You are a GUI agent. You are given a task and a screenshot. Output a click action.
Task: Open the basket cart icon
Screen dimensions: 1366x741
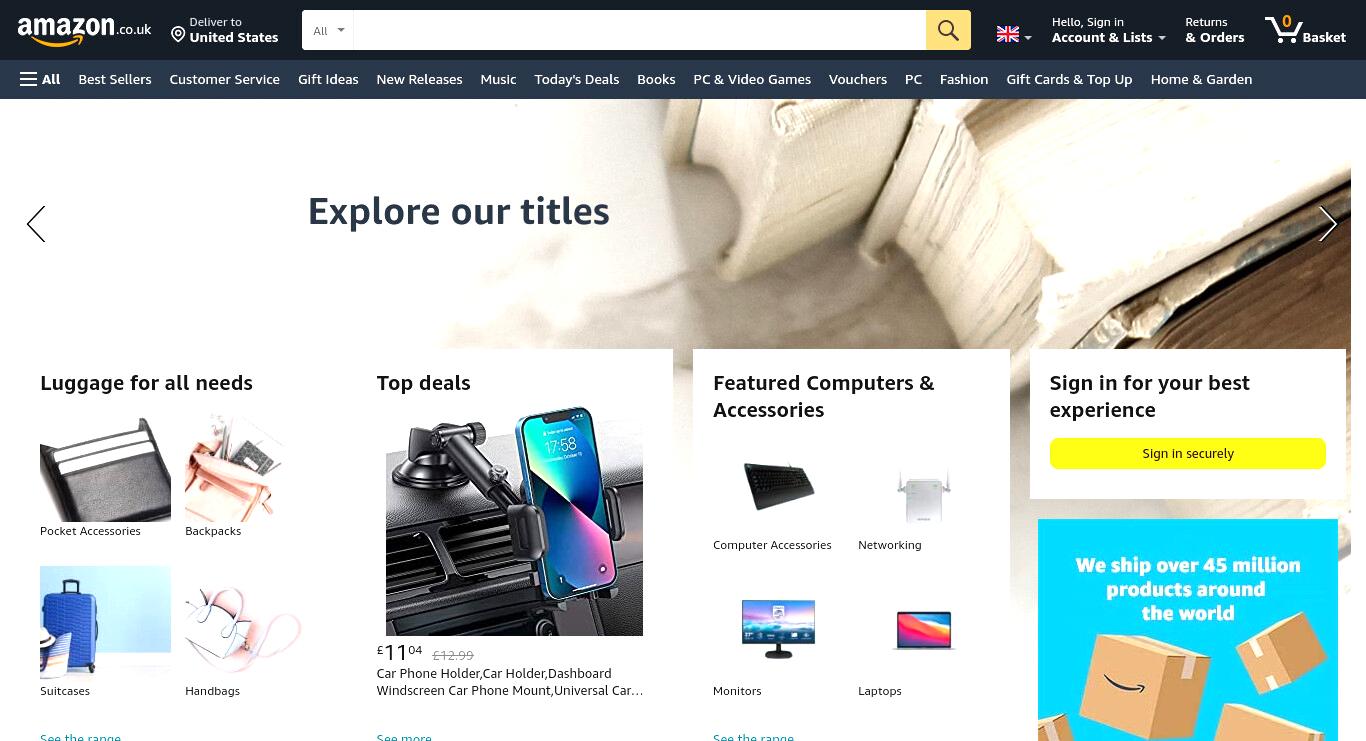1306,30
